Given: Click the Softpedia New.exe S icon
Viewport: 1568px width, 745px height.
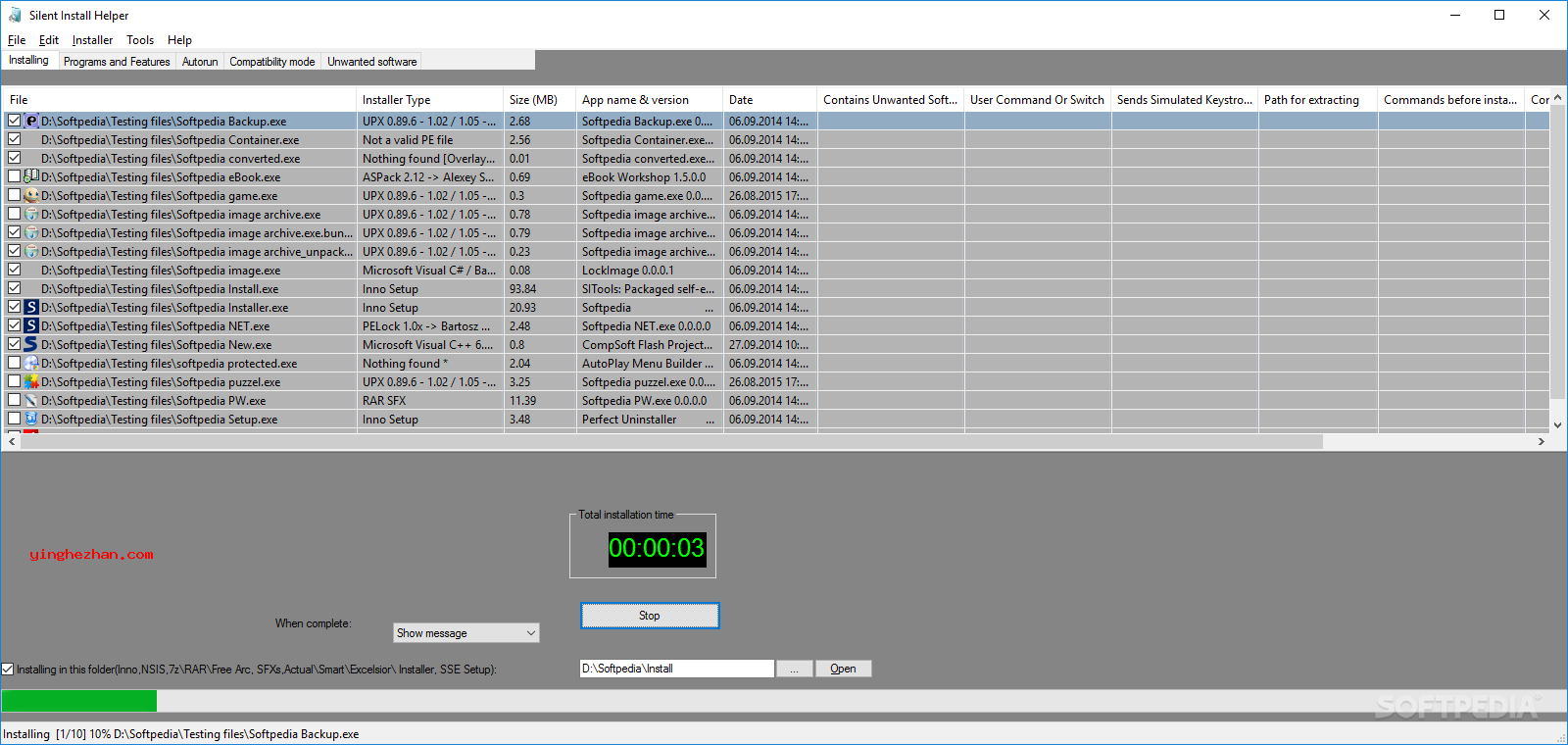Looking at the screenshot, I should point(31,345).
